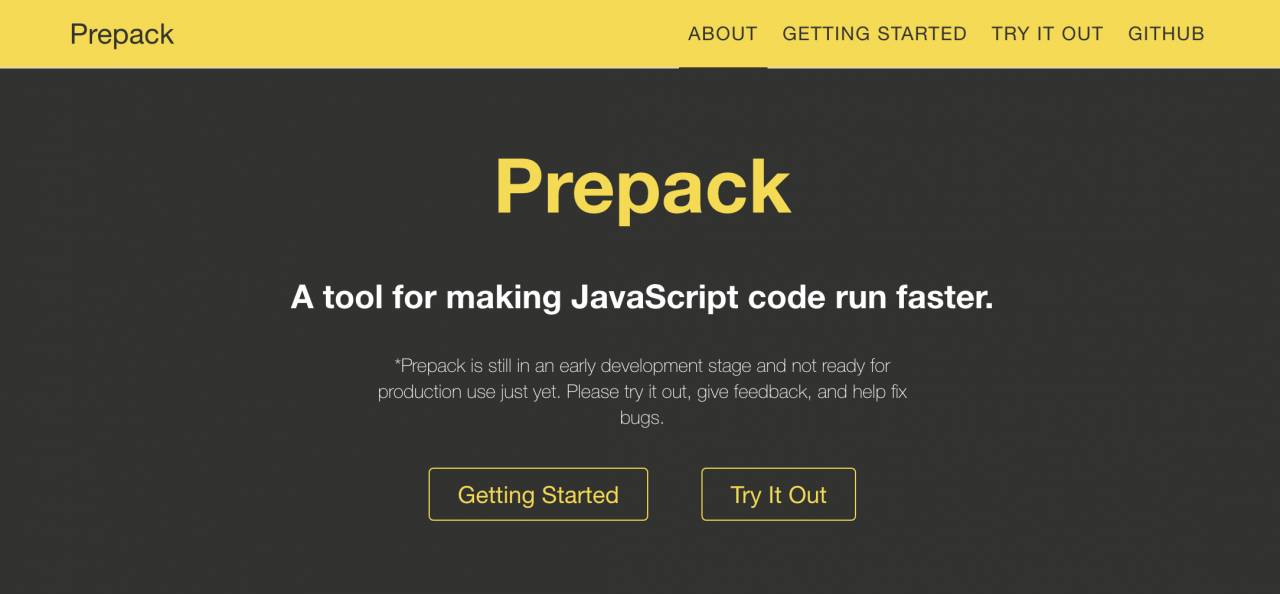Click dark background between the two buttons

coord(675,494)
